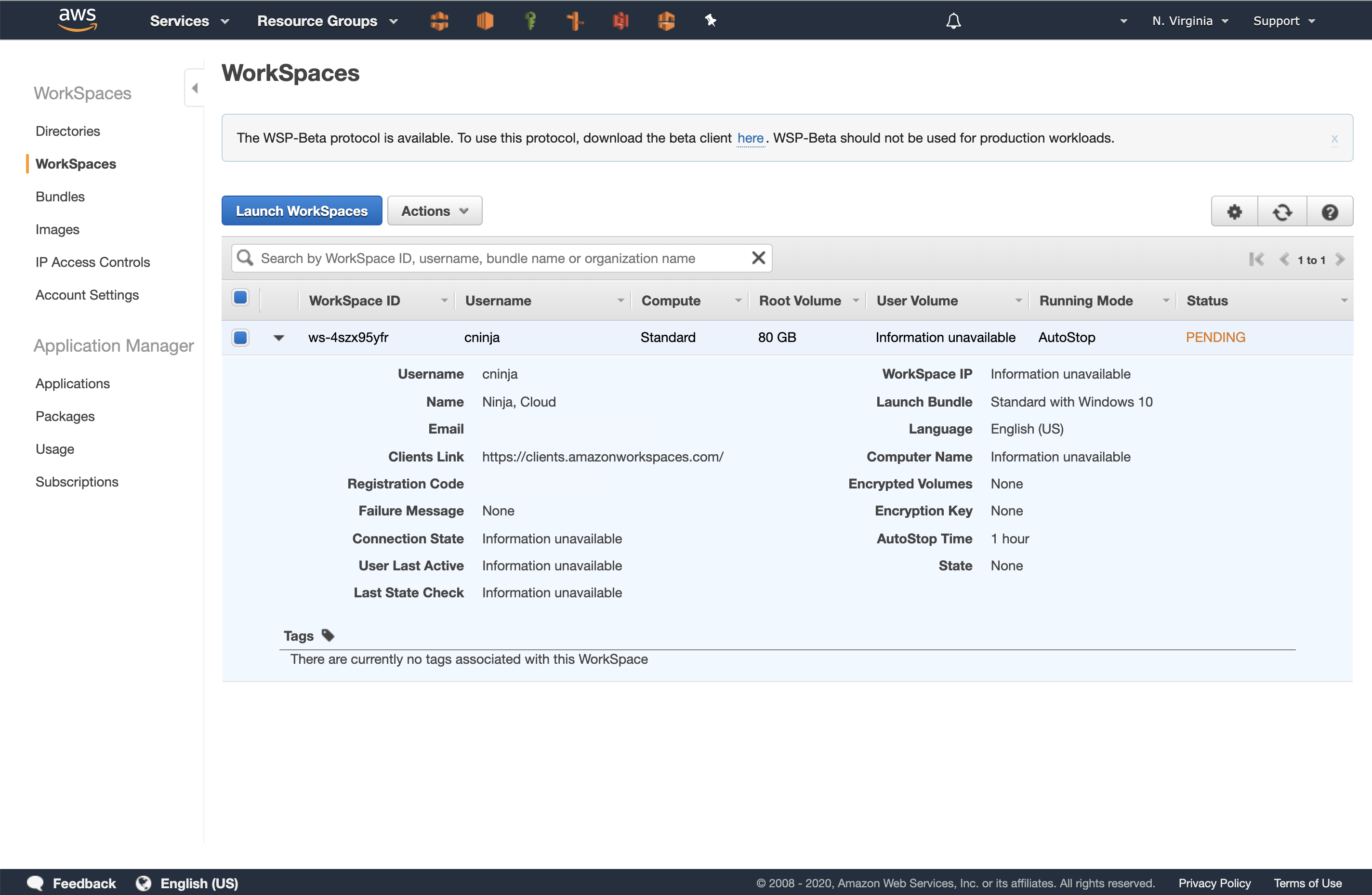Collapse the left navigation sidebar
1372x895 pixels.
(194, 88)
